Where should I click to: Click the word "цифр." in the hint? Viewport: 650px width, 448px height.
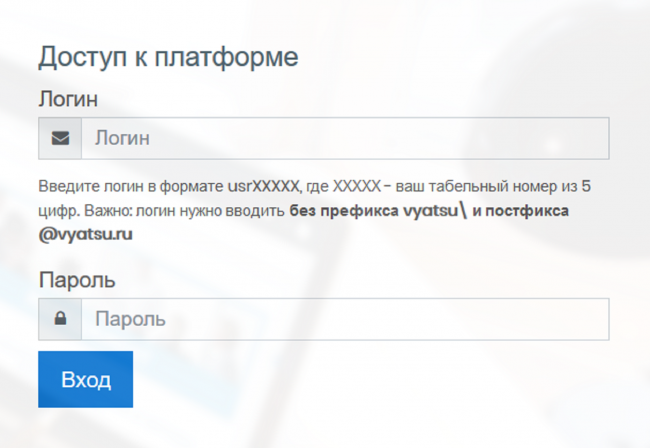(x=56, y=211)
